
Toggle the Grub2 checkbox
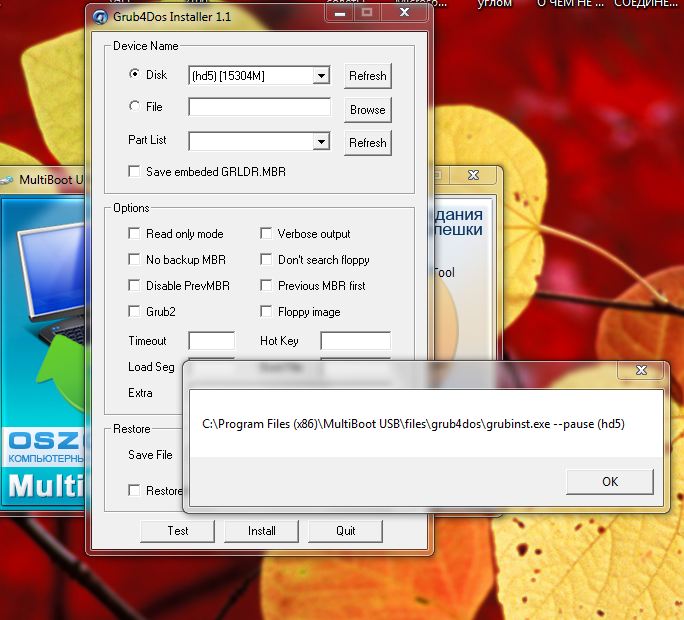coord(135,312)
